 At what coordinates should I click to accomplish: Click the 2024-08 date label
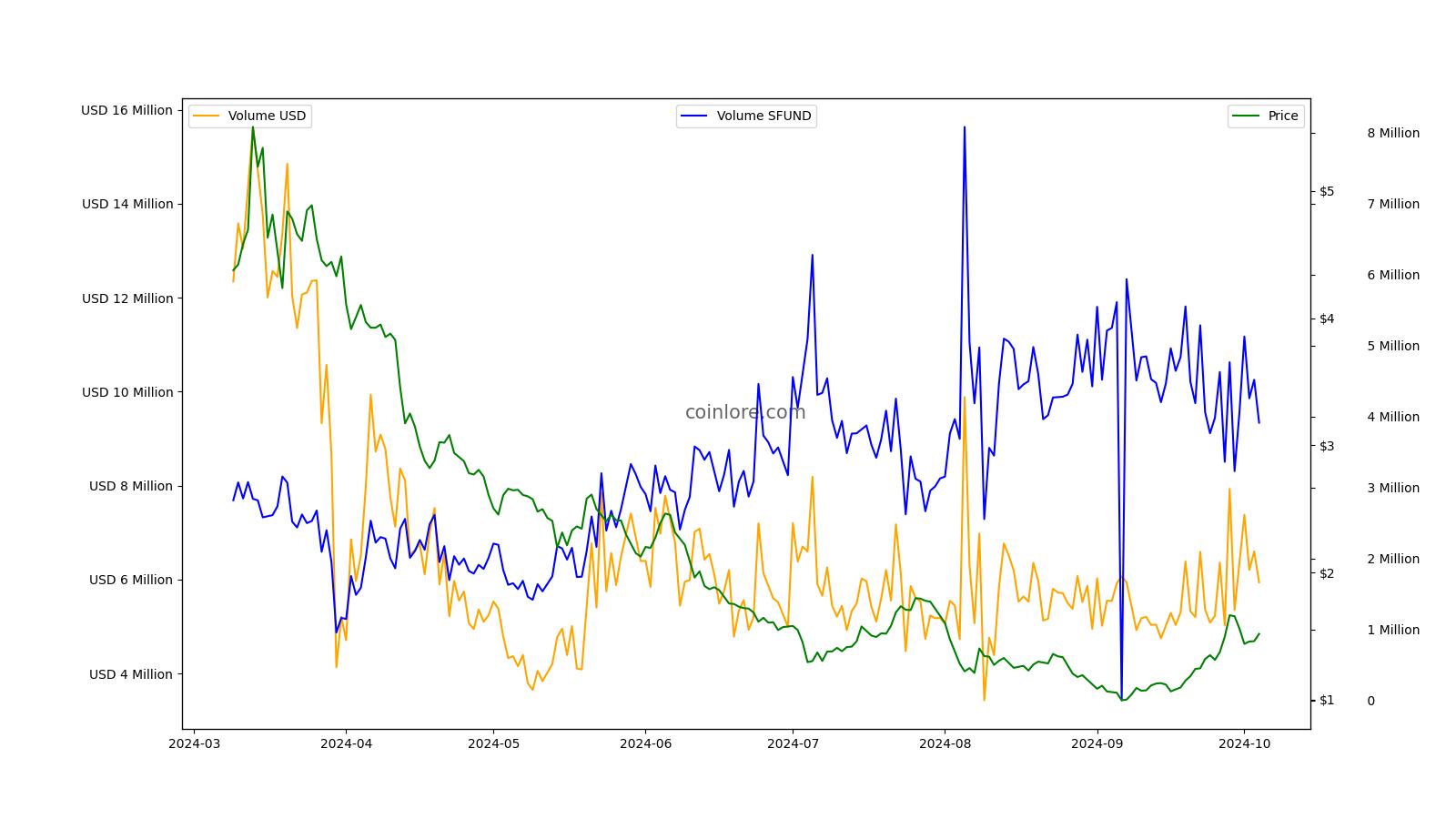point(945,743)
